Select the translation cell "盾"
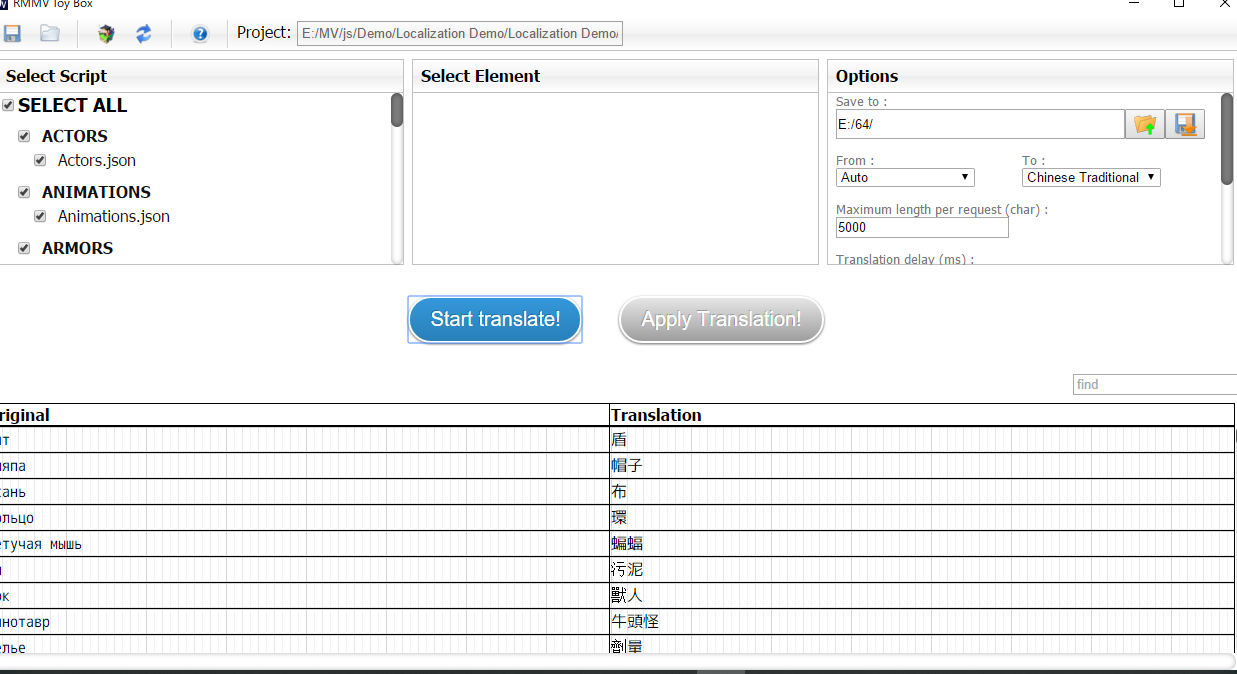Screen dimensions: 1237x674 (922, 440)
